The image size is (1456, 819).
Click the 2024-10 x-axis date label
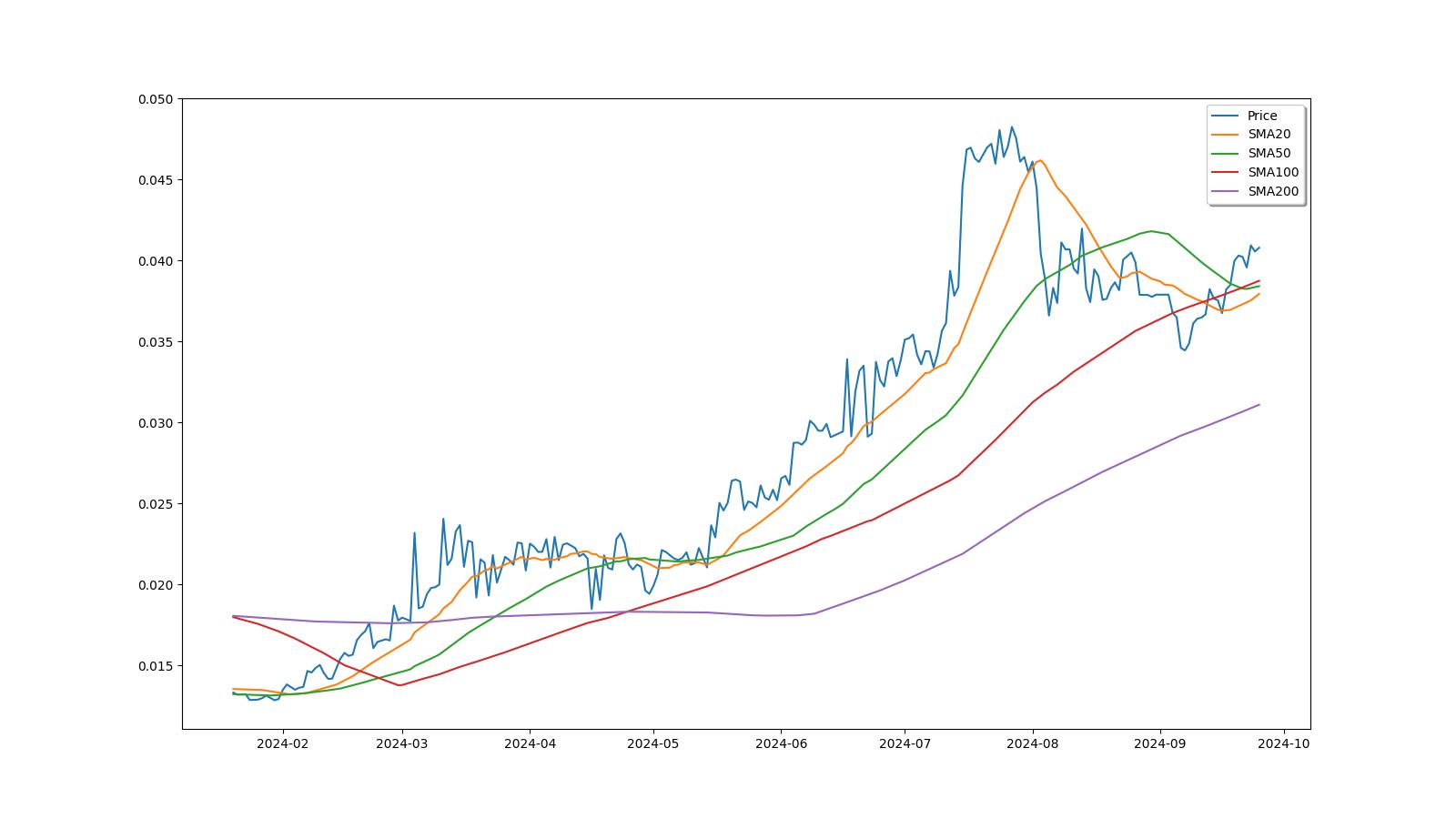tap(1284, 743)
